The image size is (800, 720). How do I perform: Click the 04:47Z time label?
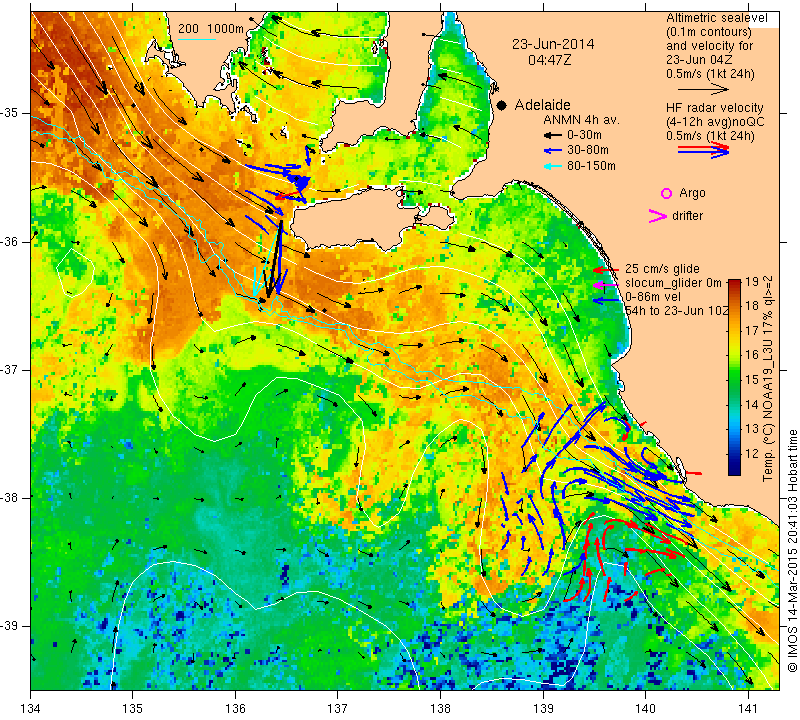coord(549,60)
